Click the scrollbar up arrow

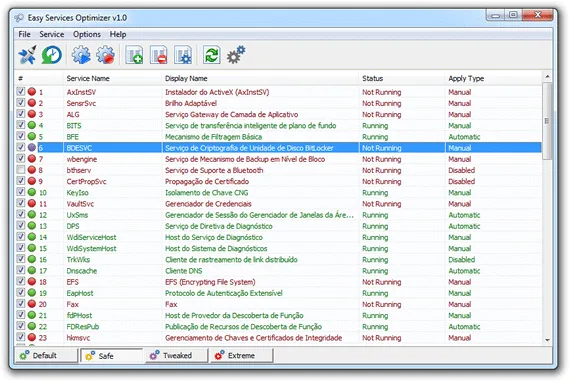click(547, 77)
